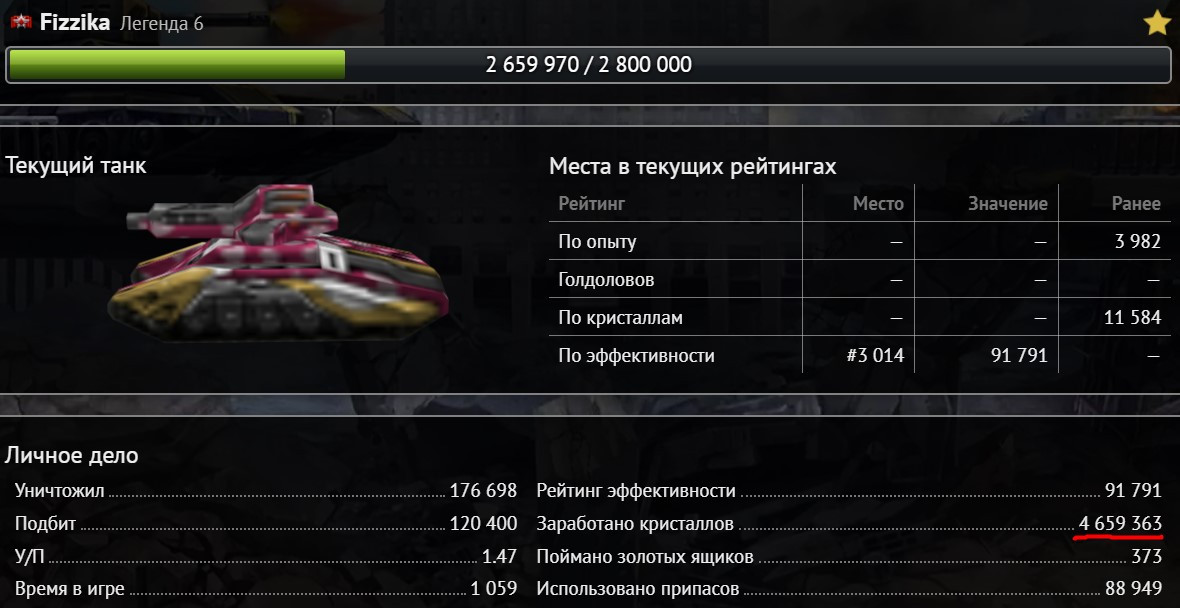Click the Fizzika player name
Screen dimensions: 1180x608
coord(75,23)
